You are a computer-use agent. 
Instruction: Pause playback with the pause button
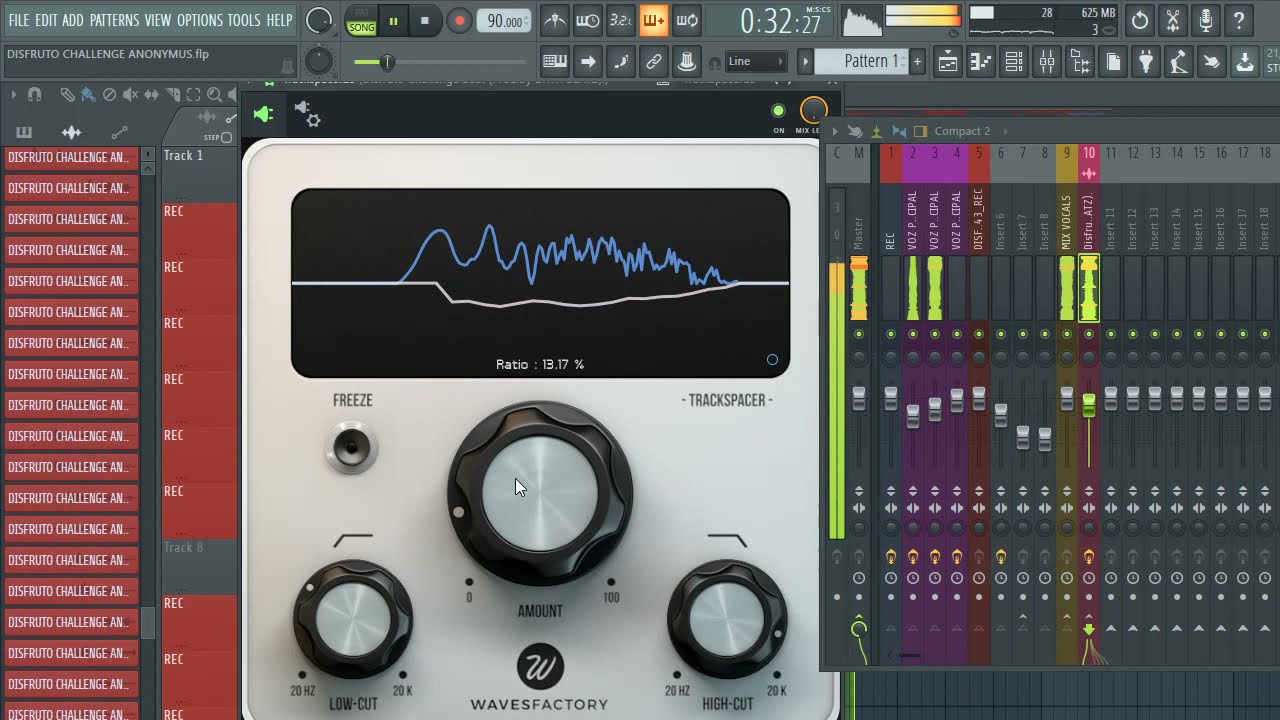click(393, 21)
